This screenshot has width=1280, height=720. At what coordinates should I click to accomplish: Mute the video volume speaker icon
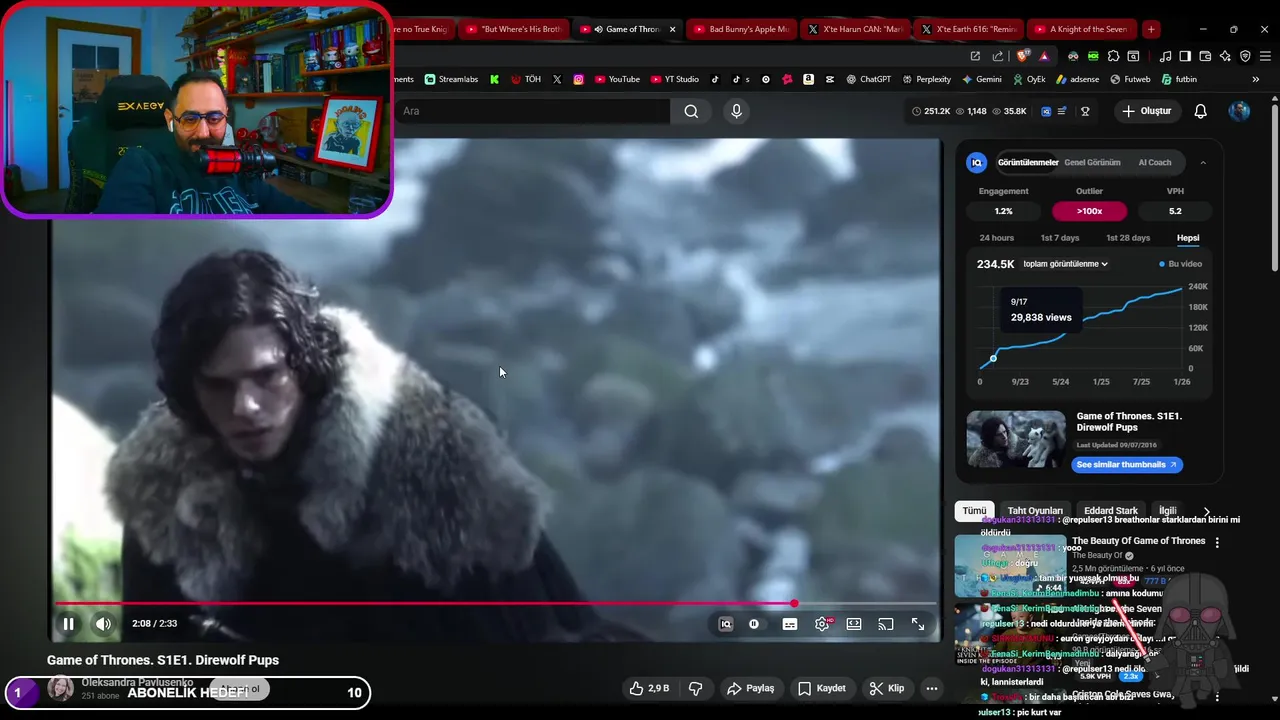click(x=103, y=624)
